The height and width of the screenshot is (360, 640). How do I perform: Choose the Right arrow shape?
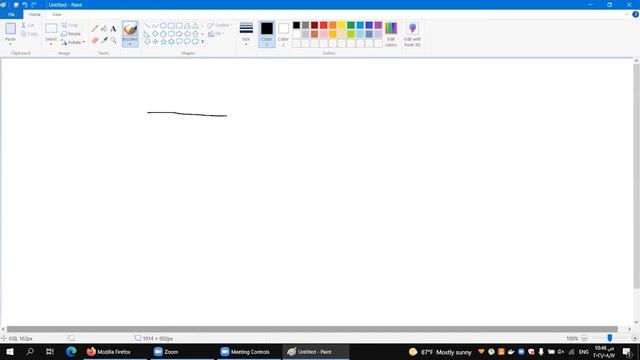(x=179, y=34)
